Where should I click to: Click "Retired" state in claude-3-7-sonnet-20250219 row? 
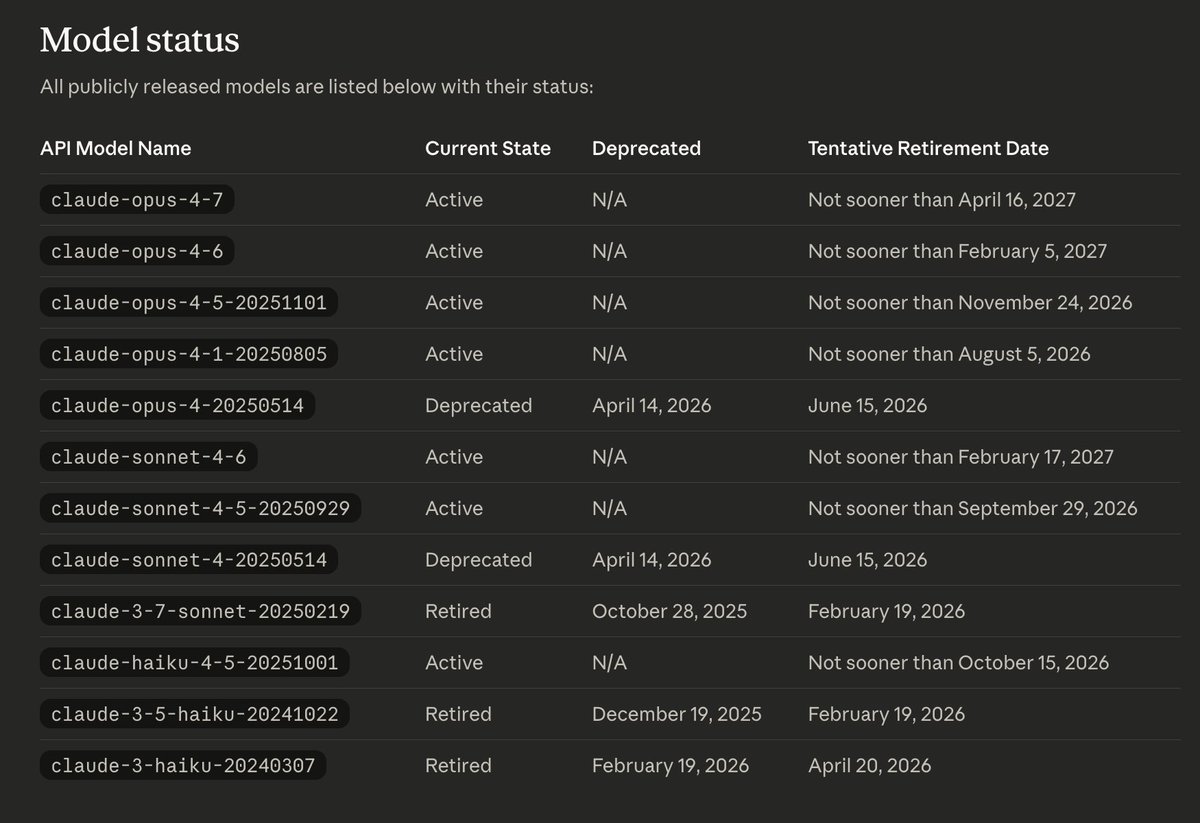pyautogui.click(x=458, y=611)
